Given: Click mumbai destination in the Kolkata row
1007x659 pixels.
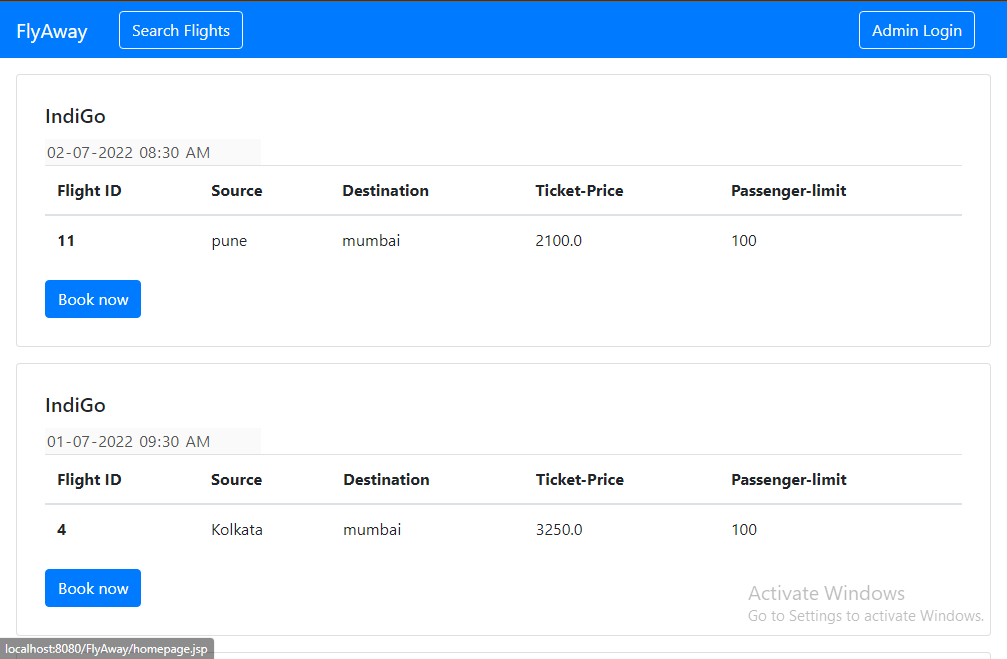Looking at the screenshot, I should (x=372, y=530).
